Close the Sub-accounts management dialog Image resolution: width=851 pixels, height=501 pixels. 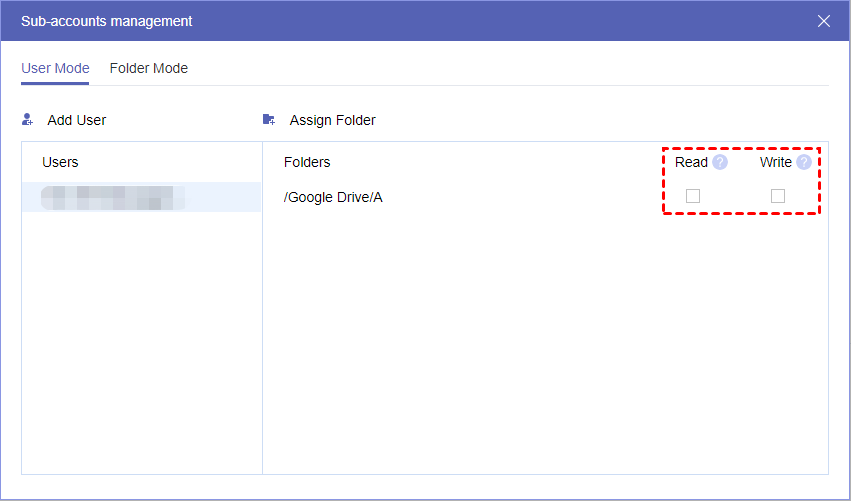(824, 21)
